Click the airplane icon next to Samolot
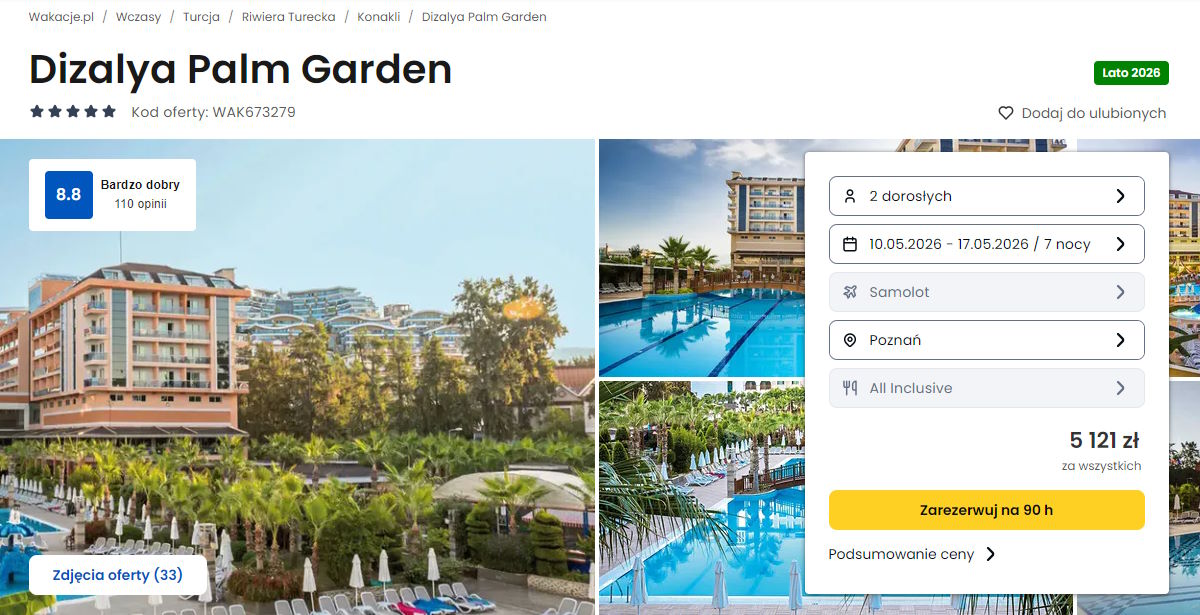The image size is (1200, 615). (850, 292)
